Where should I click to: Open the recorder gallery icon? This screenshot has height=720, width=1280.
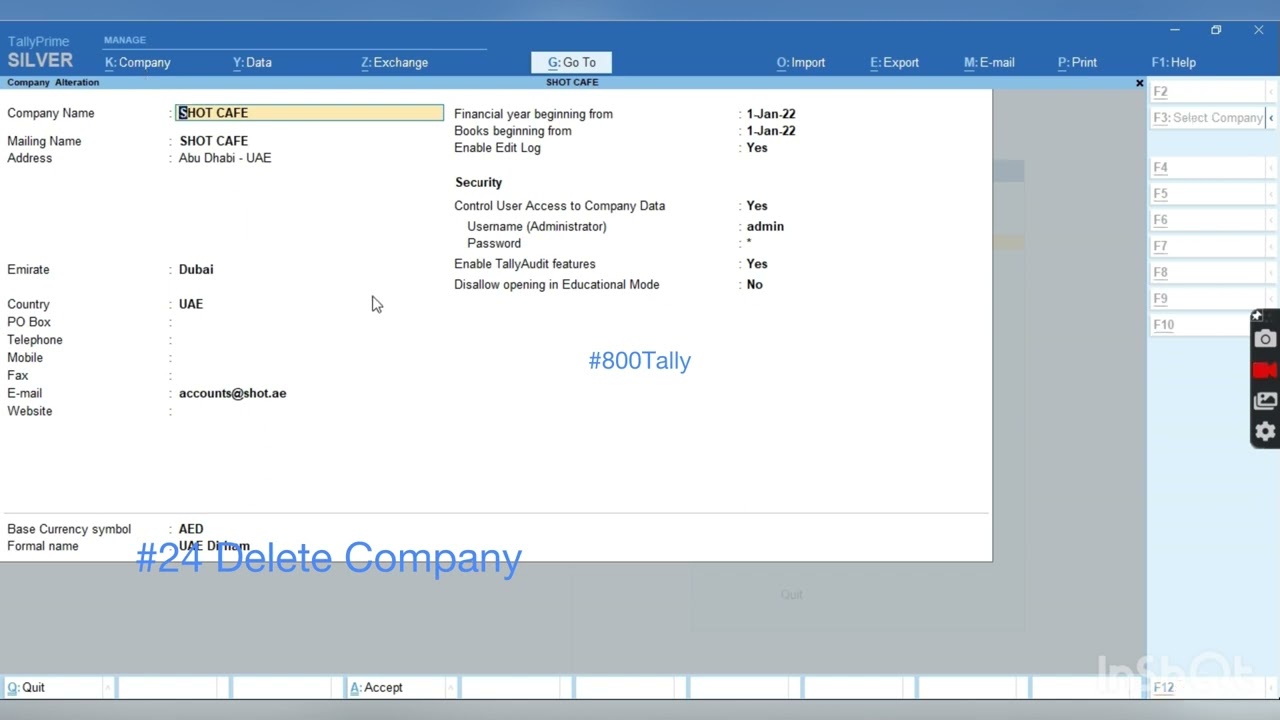(1265, 401)
